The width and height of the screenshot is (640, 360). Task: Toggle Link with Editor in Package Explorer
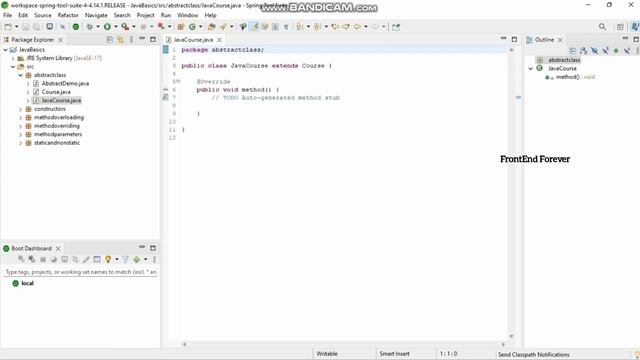tap(120, 40)
